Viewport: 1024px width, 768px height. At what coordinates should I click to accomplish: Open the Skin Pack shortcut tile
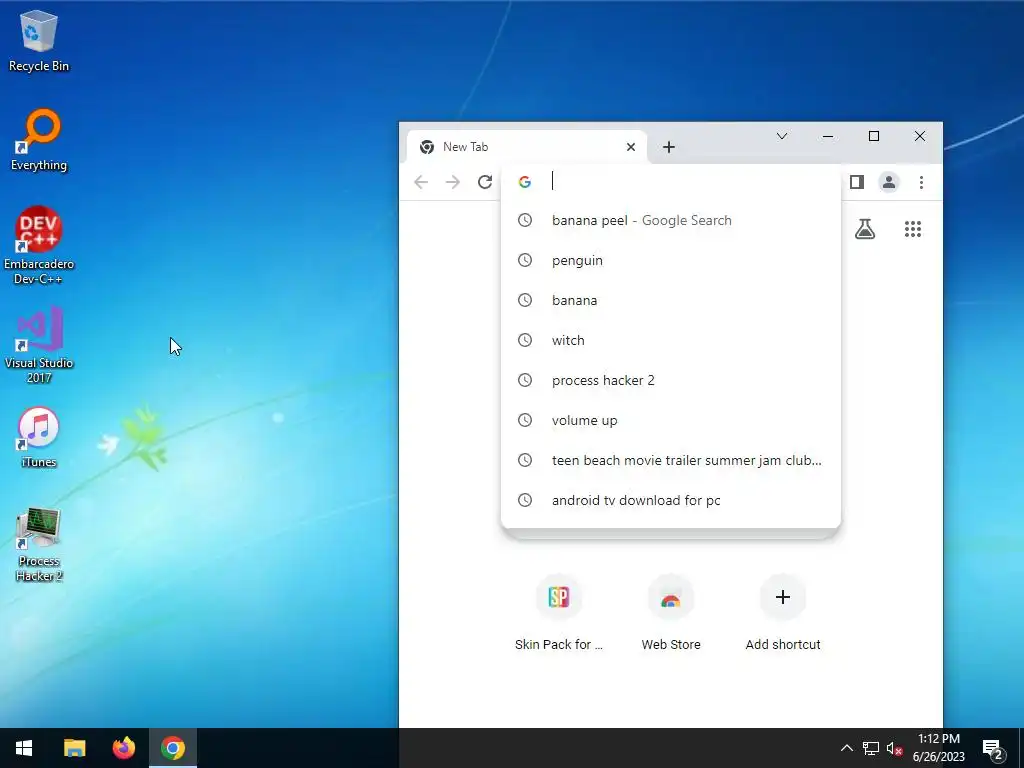pyautogui.click(x=558, y=612)
